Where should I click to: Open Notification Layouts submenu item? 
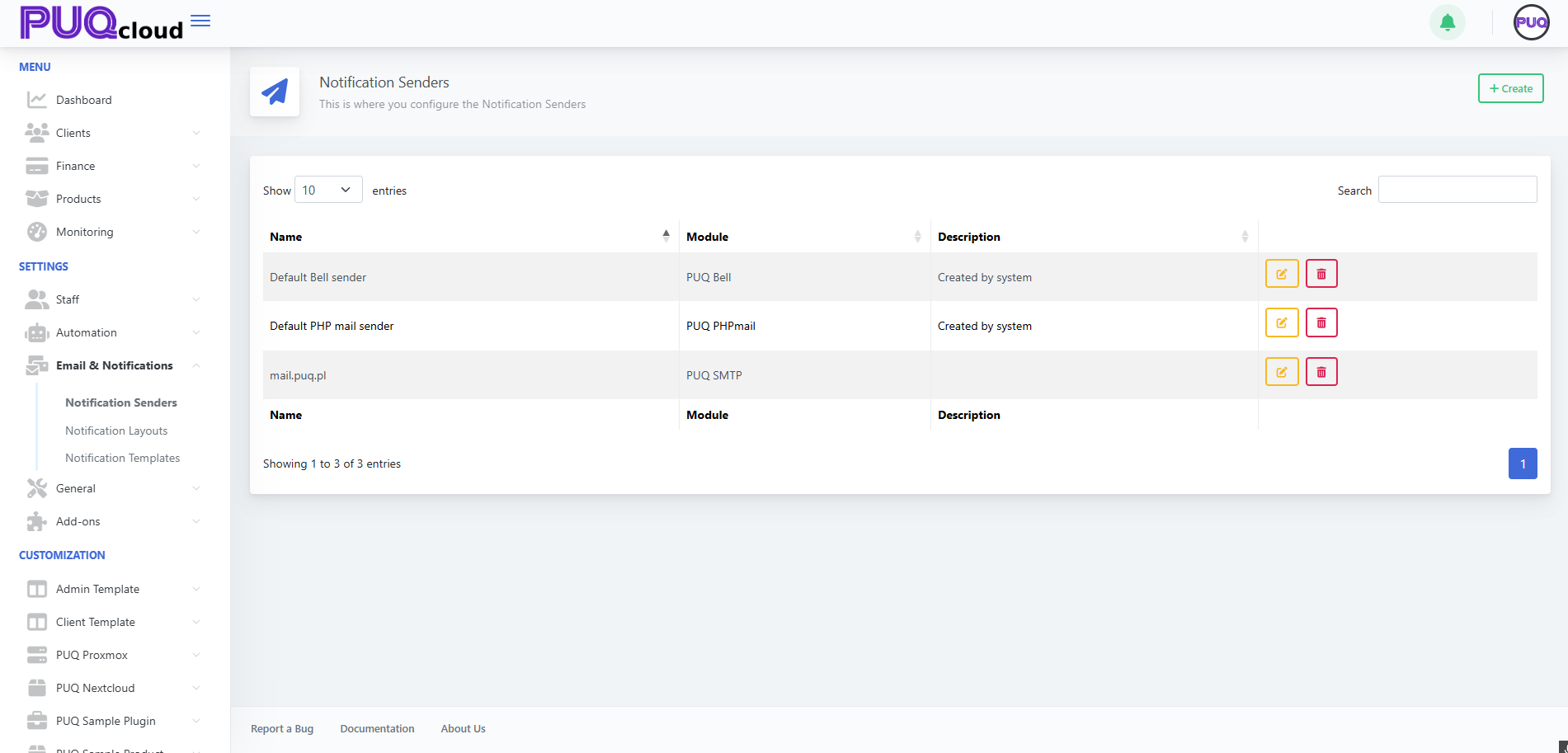click(x=116, y=431)
